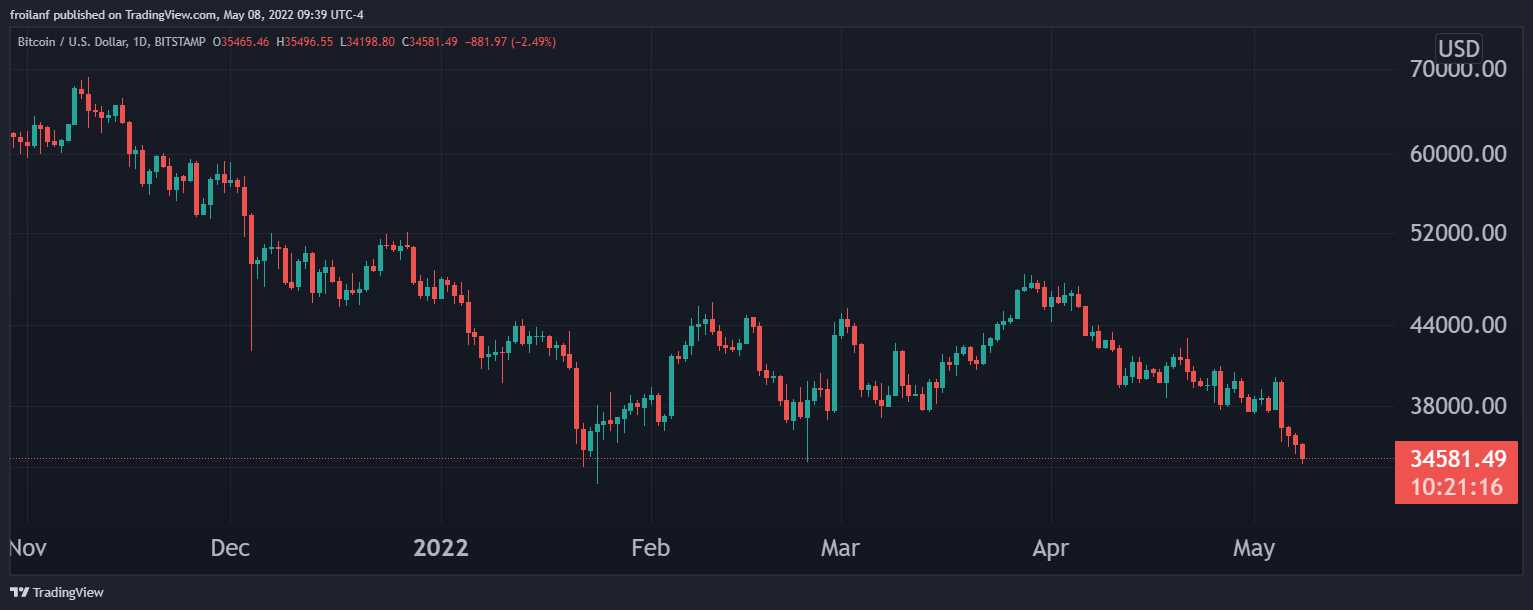Select the Feb marker on time axis
Viewport: 1533px width, 610px height.
tap(651, 548)
